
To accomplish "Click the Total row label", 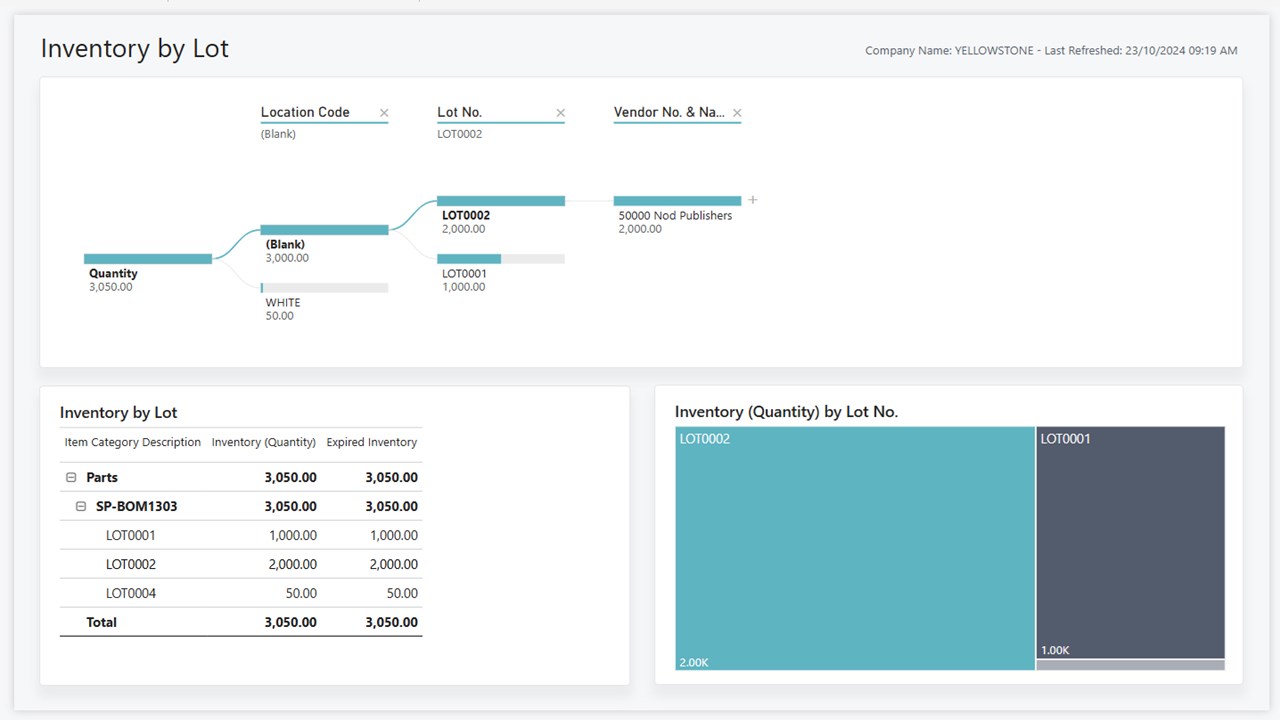I will click(x=101, y=622).
